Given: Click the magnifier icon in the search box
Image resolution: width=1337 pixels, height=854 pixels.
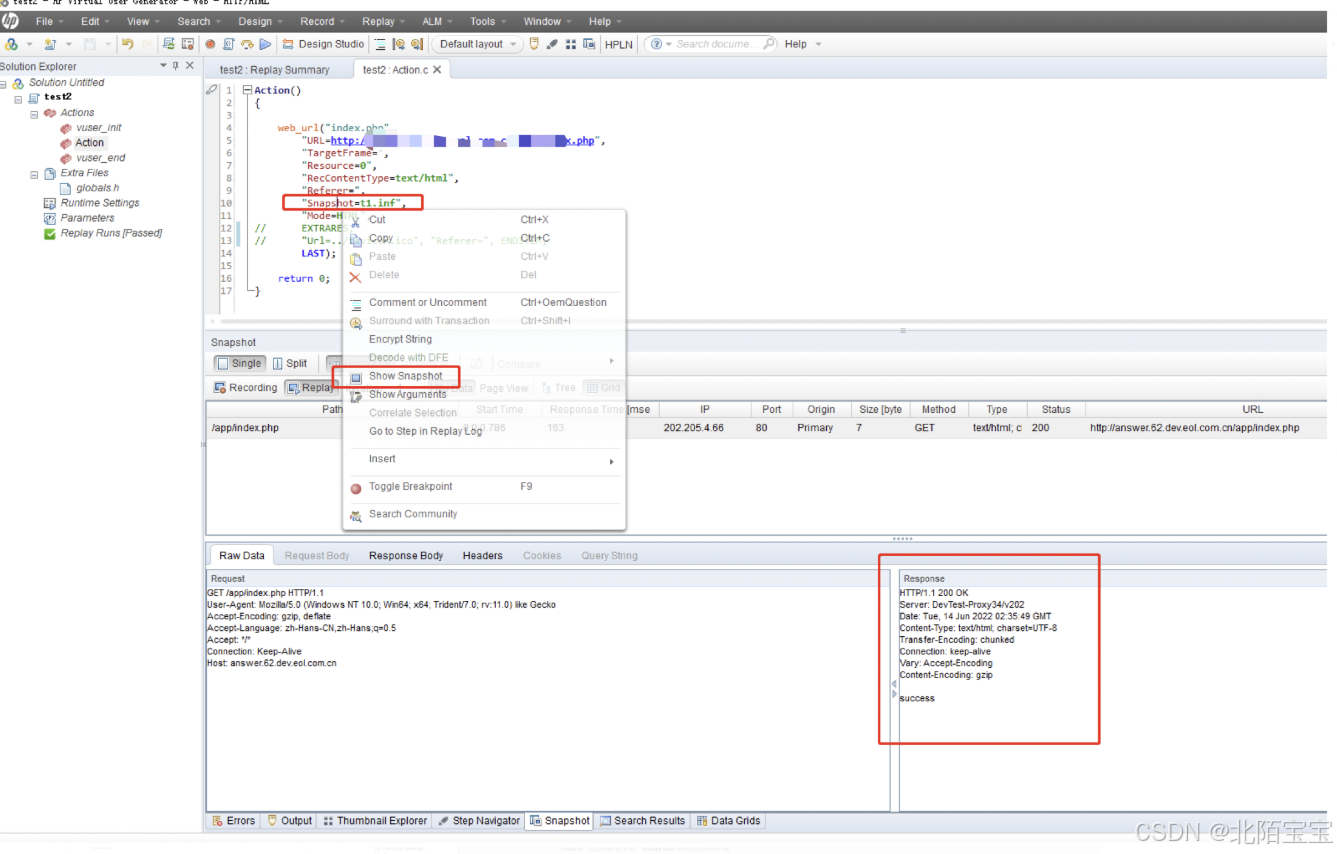Looking at the screenshot, I should coord(768,44).
